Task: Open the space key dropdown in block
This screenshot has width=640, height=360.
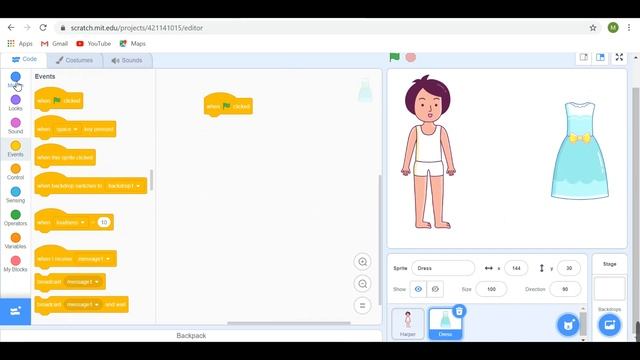Action: click(67, 129)
